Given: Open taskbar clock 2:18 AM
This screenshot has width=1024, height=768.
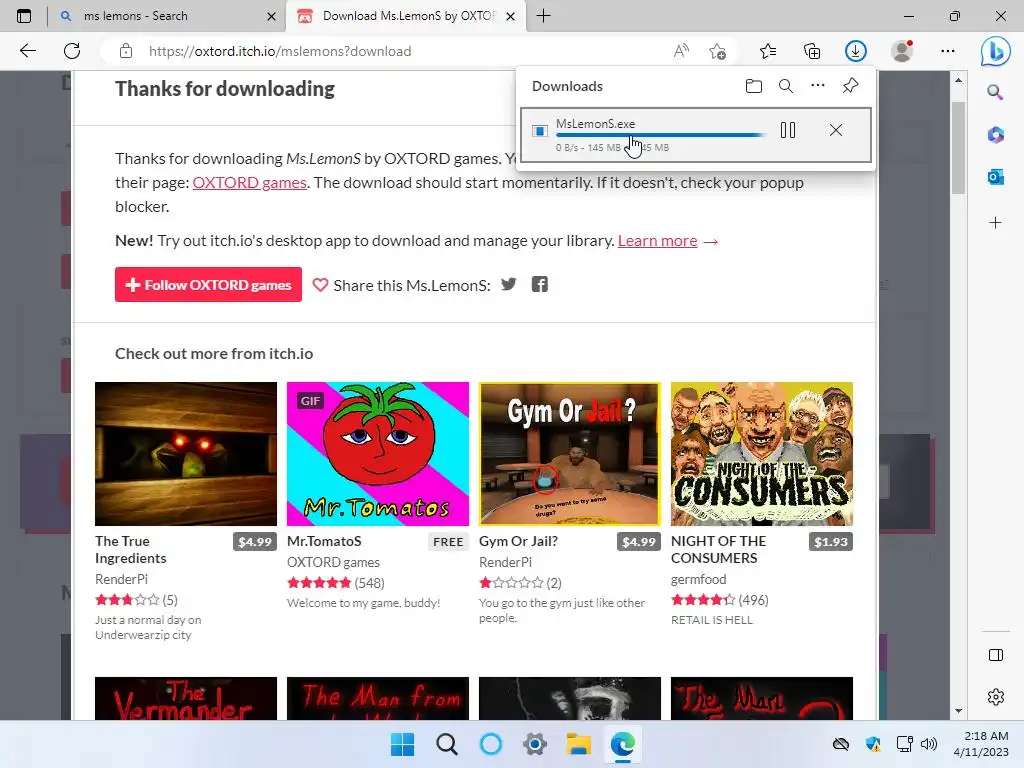Looking at the screenshot, I should coord(980,744).
